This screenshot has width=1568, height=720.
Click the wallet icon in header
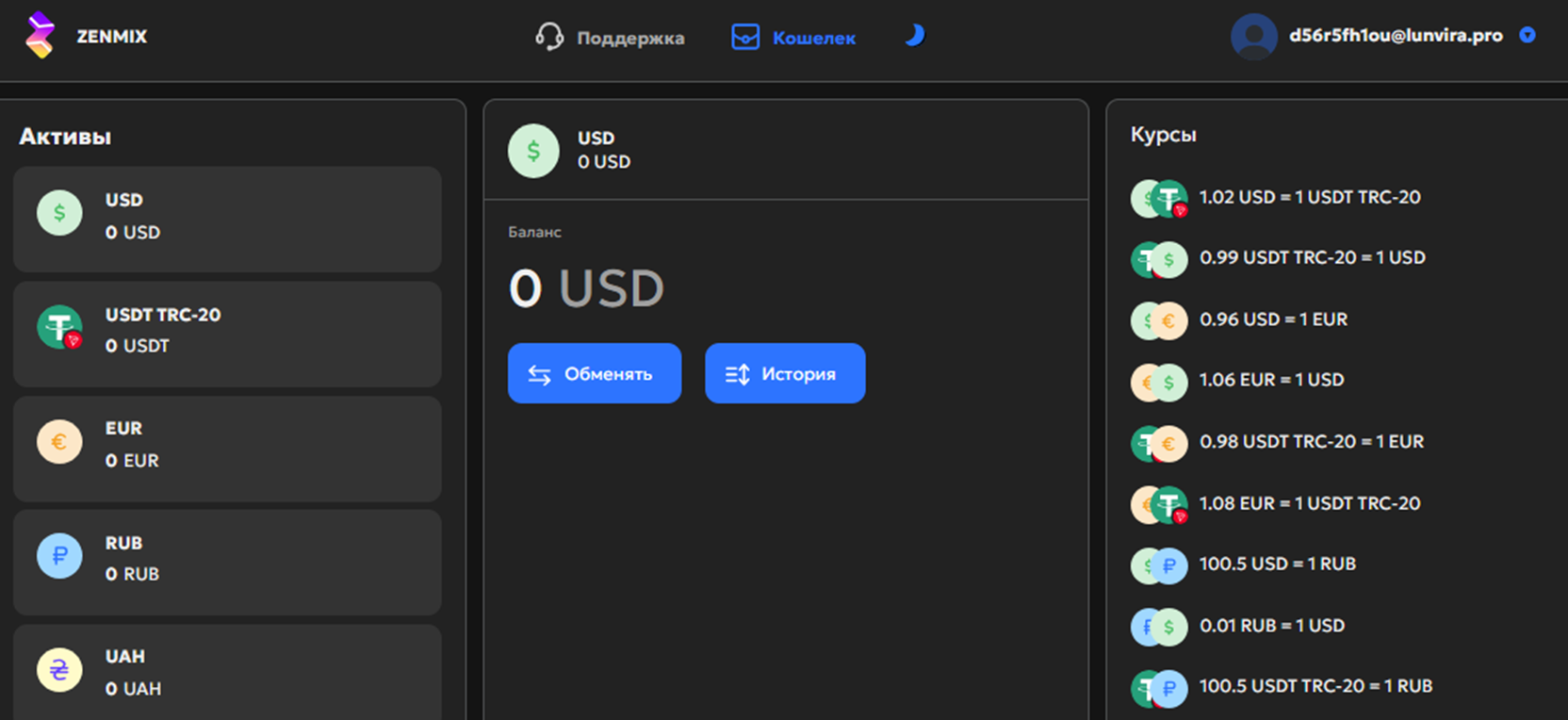745,37
